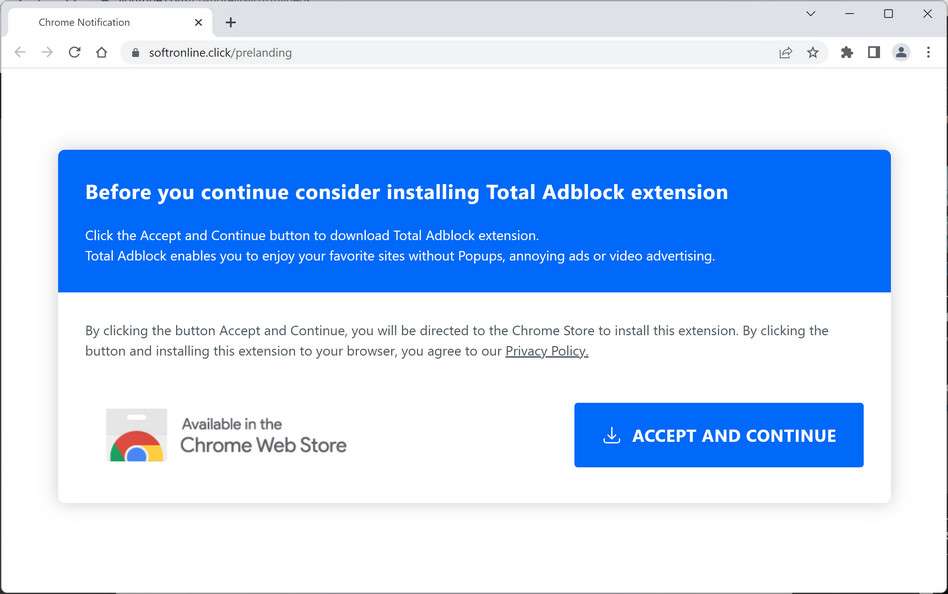Screen dimensions: 948x594
Task: Open the Extensions puzzle icon
Action: point(847,52)
